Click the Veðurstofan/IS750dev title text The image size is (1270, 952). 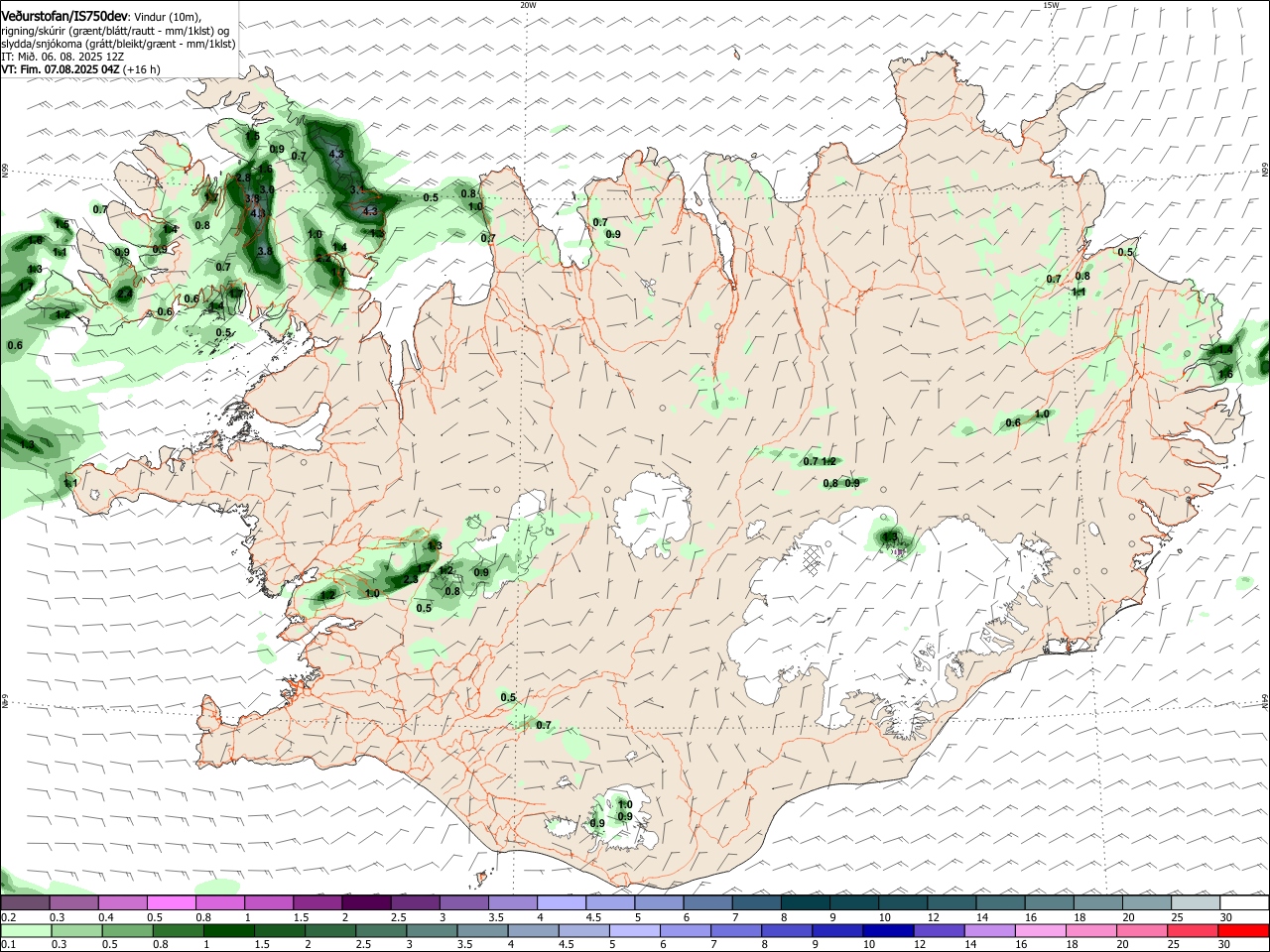coord(64,17)
